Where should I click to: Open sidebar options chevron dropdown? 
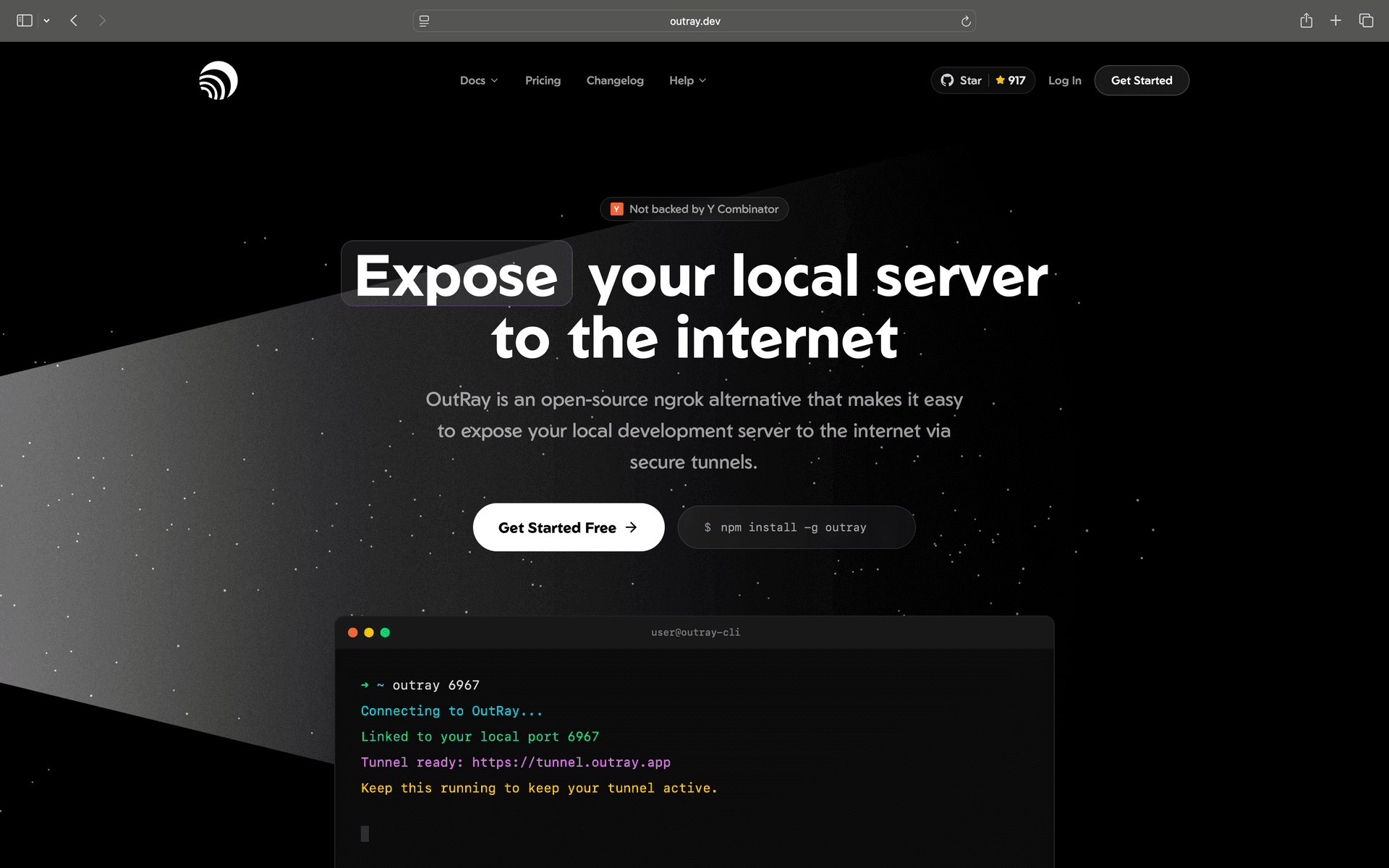(x=47, y=21)
